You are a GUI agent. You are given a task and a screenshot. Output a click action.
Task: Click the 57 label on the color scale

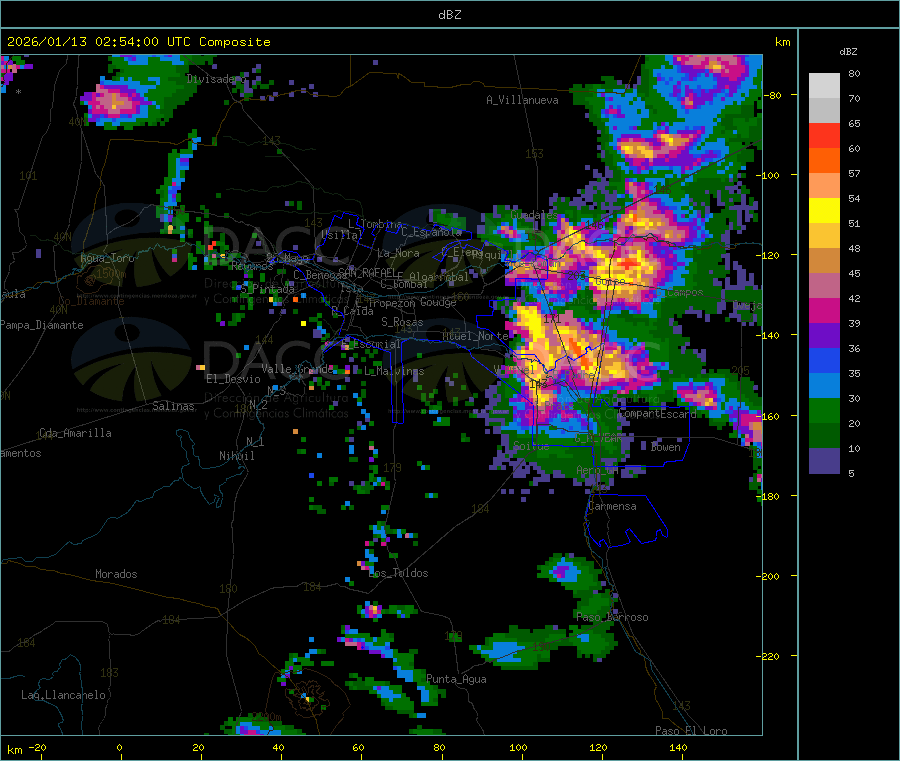854,173
